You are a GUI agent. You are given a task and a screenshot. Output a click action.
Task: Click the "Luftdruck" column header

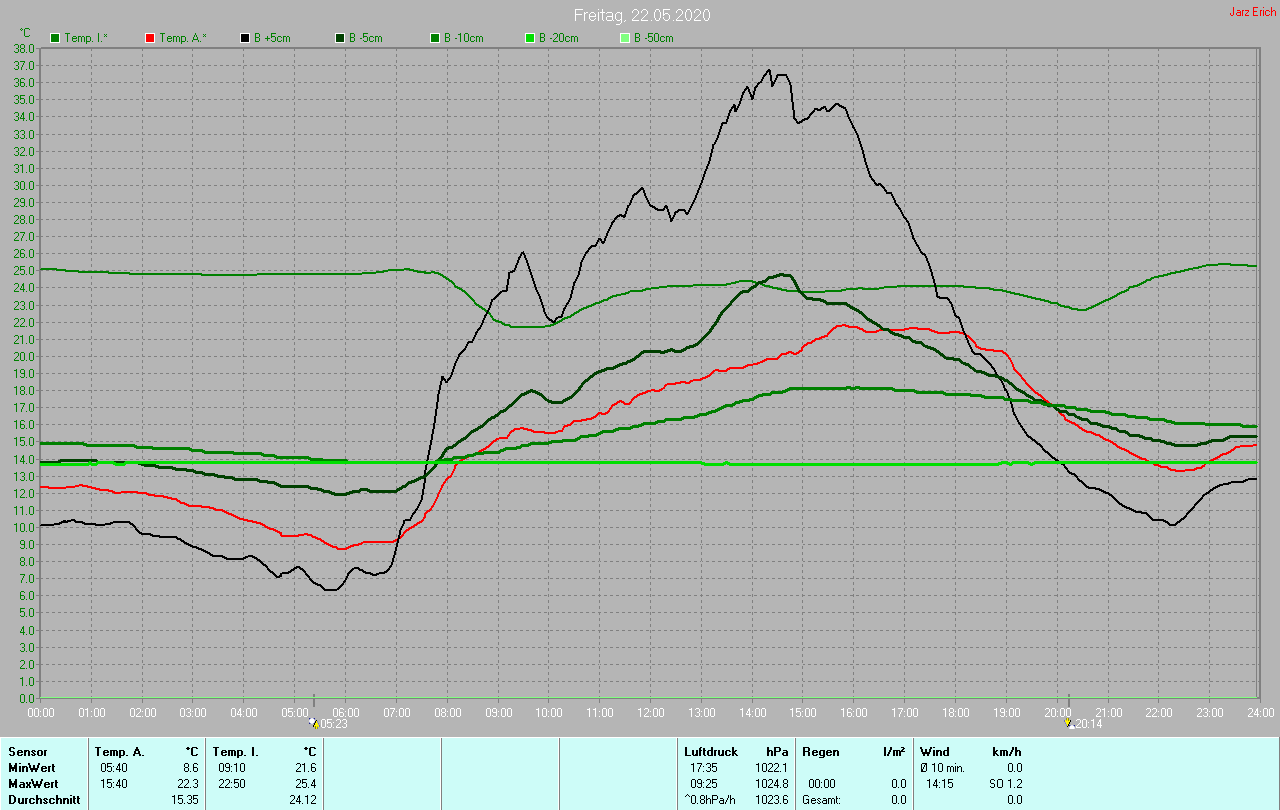(710, 752)
